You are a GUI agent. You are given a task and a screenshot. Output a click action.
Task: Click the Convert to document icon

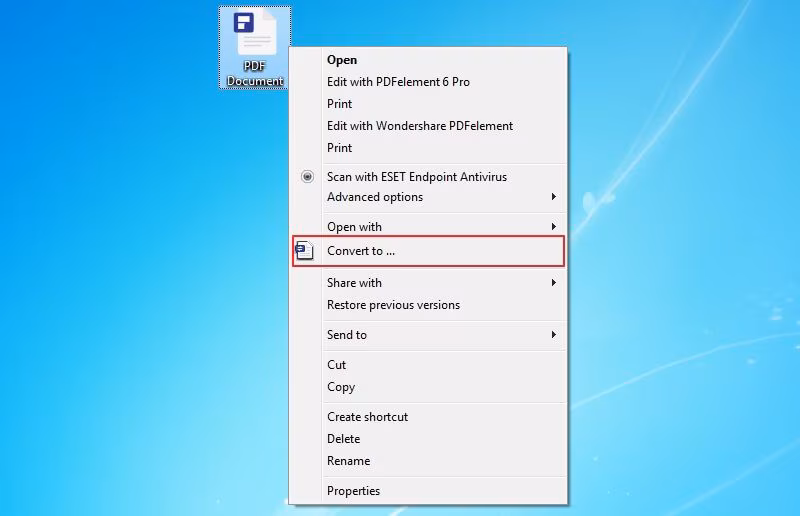tap(305, 251)
